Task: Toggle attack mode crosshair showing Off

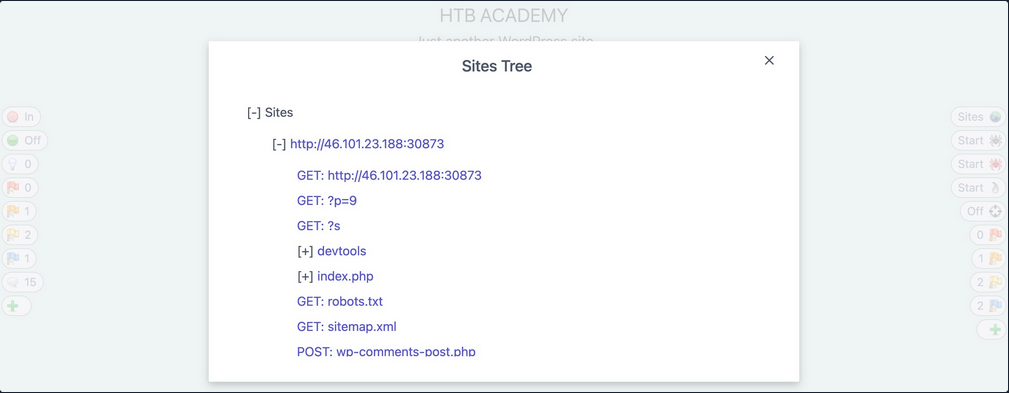Action: 983,211
